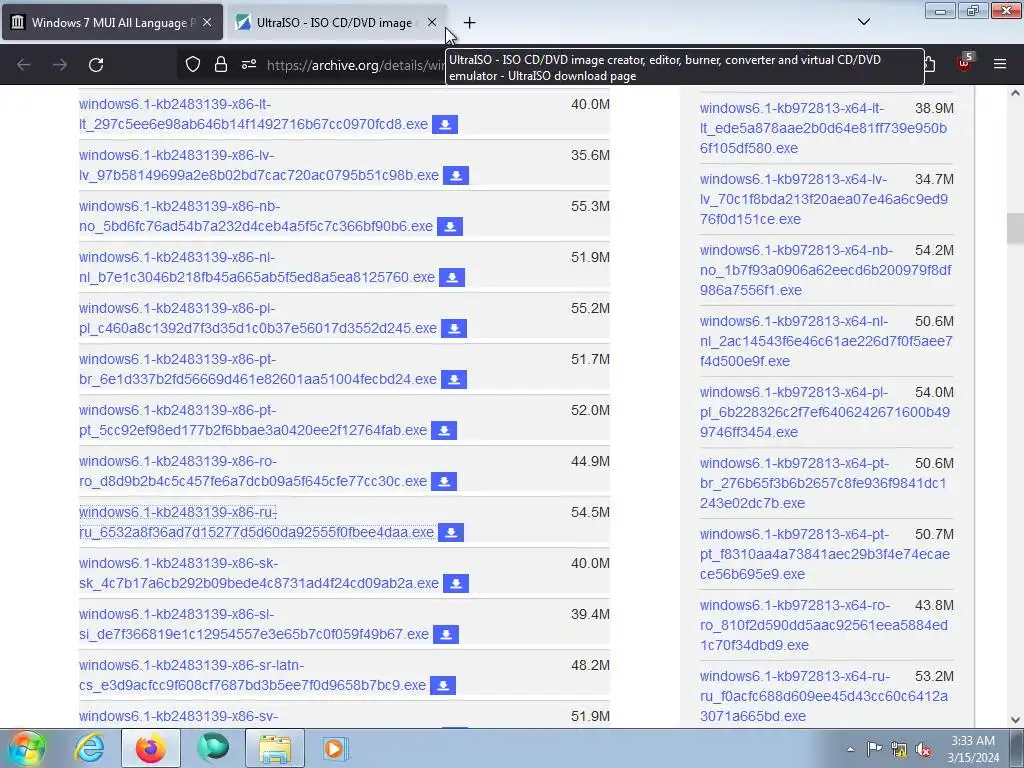Download the x86-ru file via blue icon
Image resolution: width=1024 pixels, height=768 pixels.
tap(451, 532)
